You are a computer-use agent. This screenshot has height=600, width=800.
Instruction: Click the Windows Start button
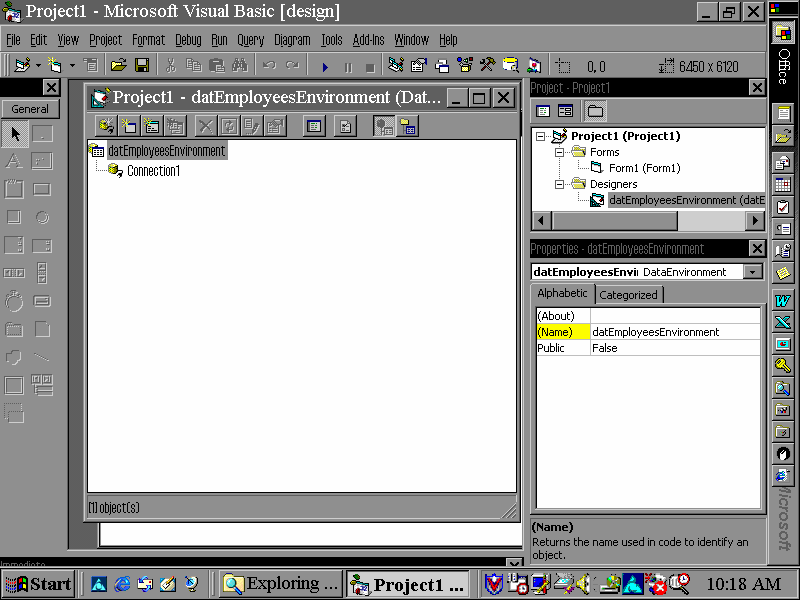[39, 584]
